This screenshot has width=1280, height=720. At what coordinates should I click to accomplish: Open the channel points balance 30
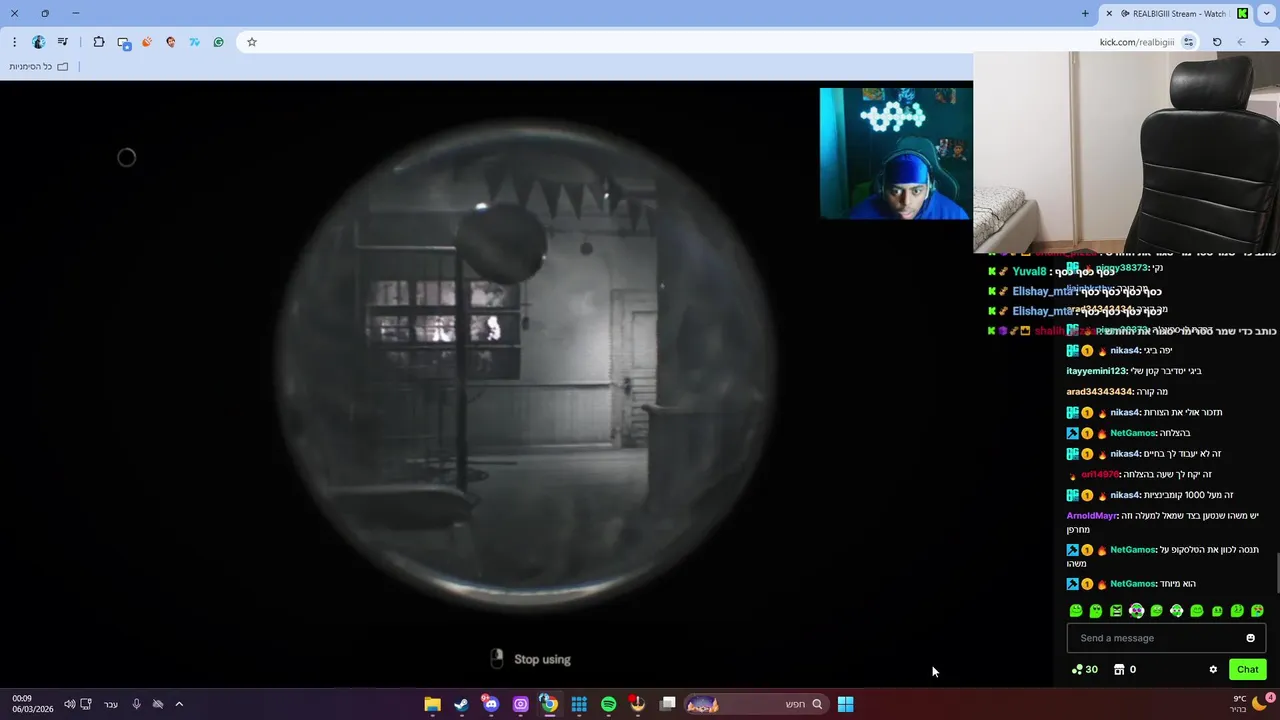[1084, 670]
